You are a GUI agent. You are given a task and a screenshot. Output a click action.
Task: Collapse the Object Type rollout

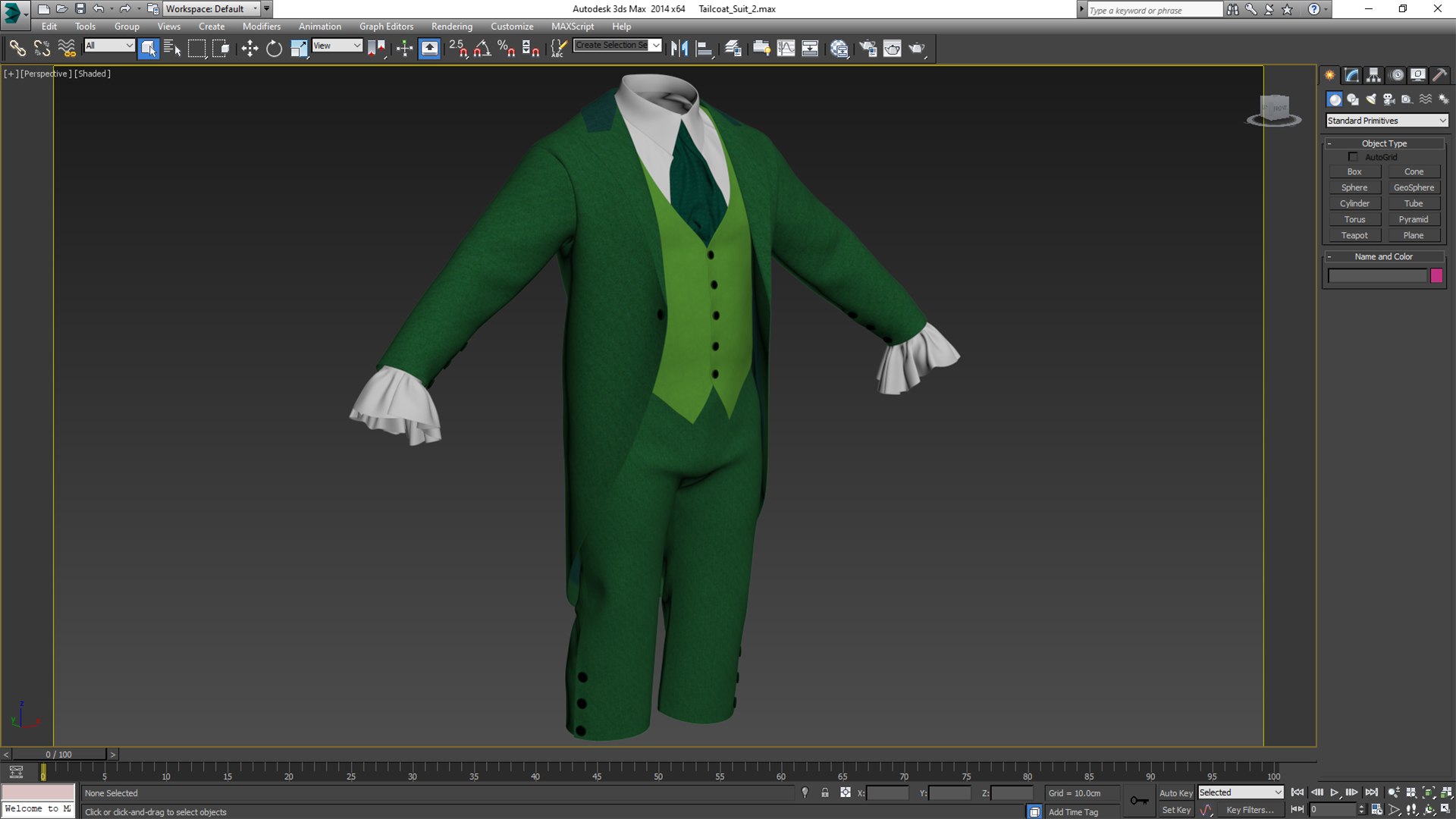pos(1384,143)
